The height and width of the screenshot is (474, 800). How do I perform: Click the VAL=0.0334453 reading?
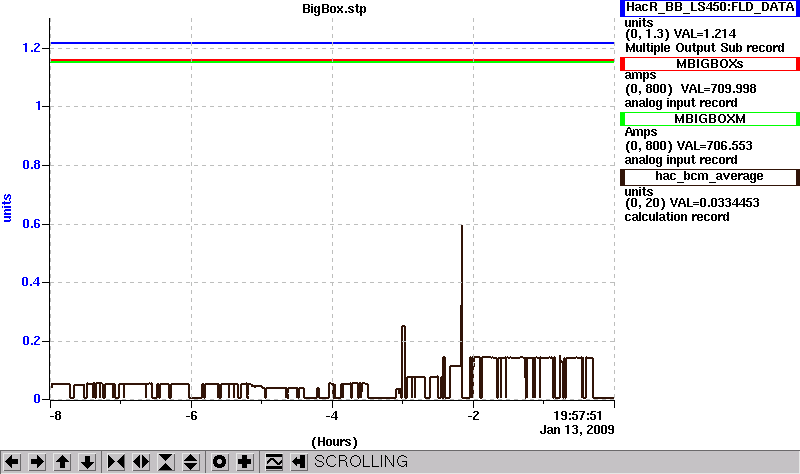coord(714,203)
